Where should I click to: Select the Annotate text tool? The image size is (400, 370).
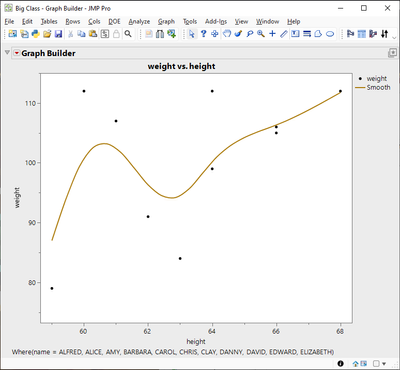point(295,34)
